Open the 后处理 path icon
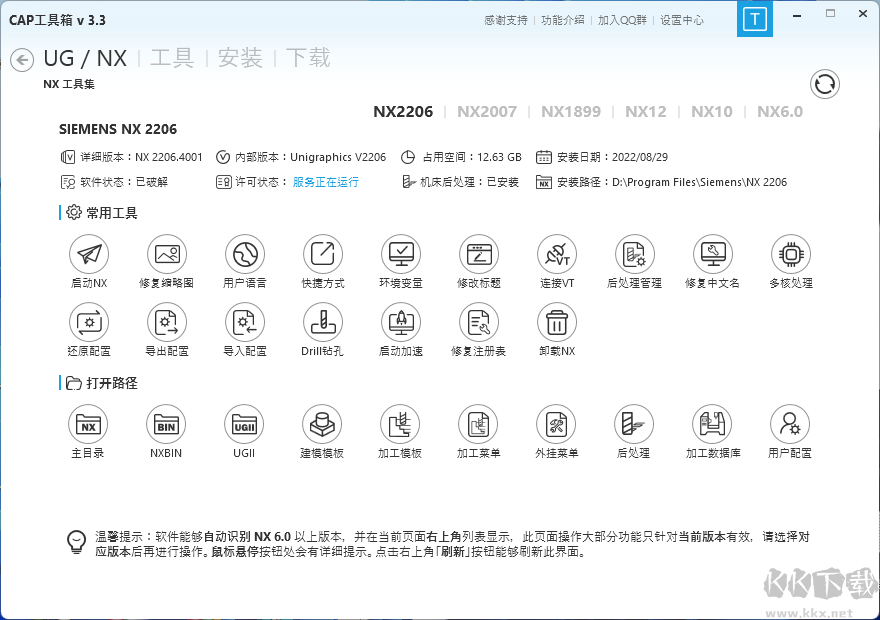 [x=634, y=424]
